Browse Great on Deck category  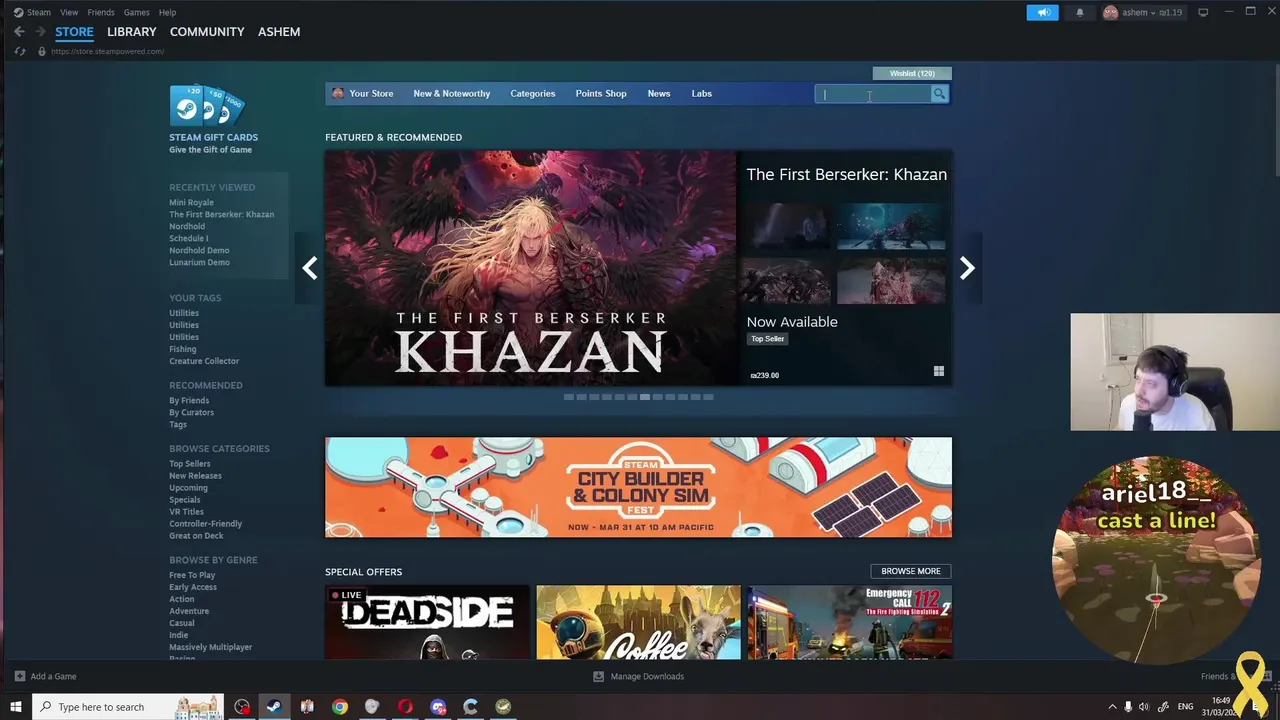(196, 536)
